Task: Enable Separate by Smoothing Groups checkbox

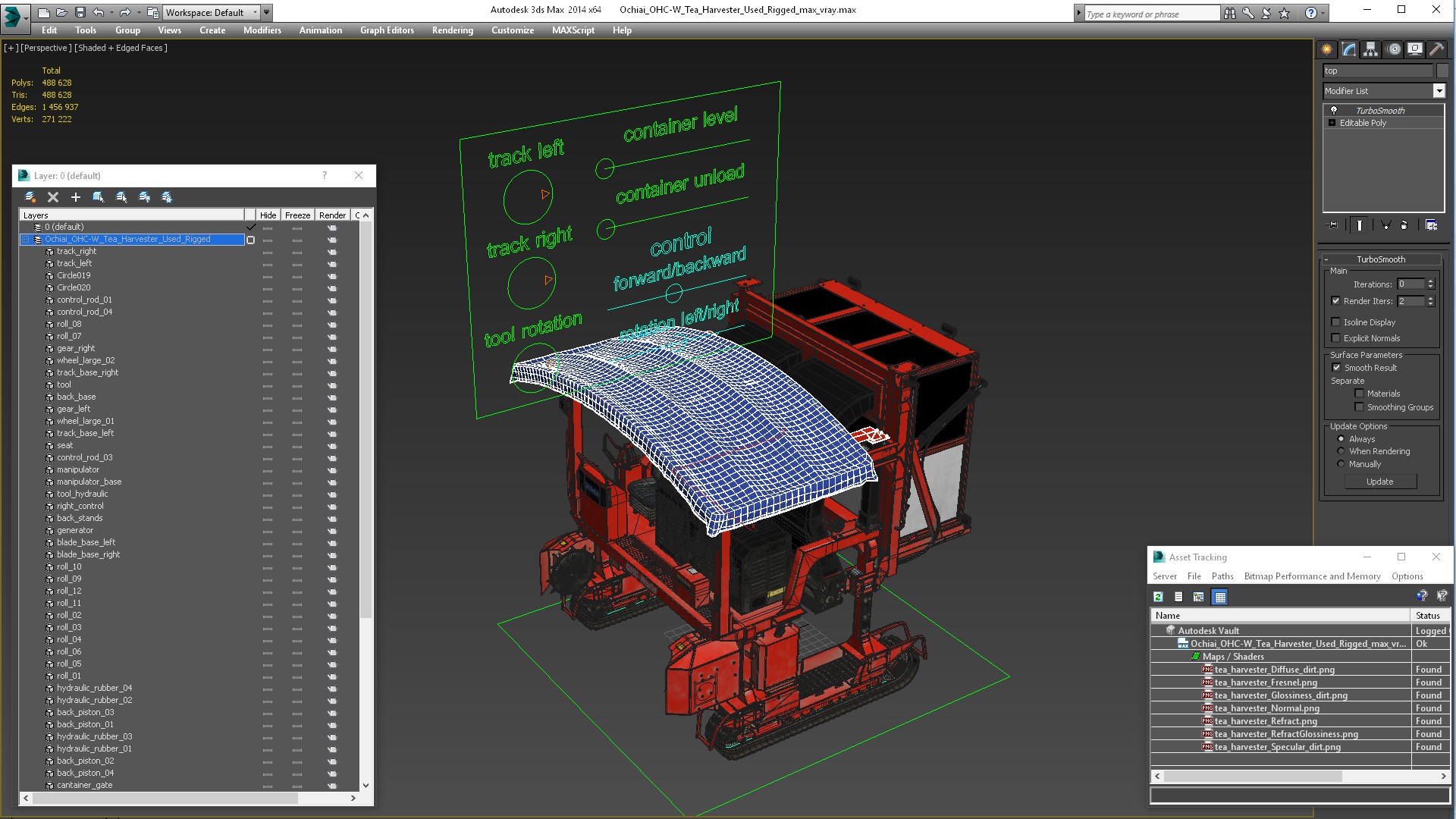Action: [1359, 407]
